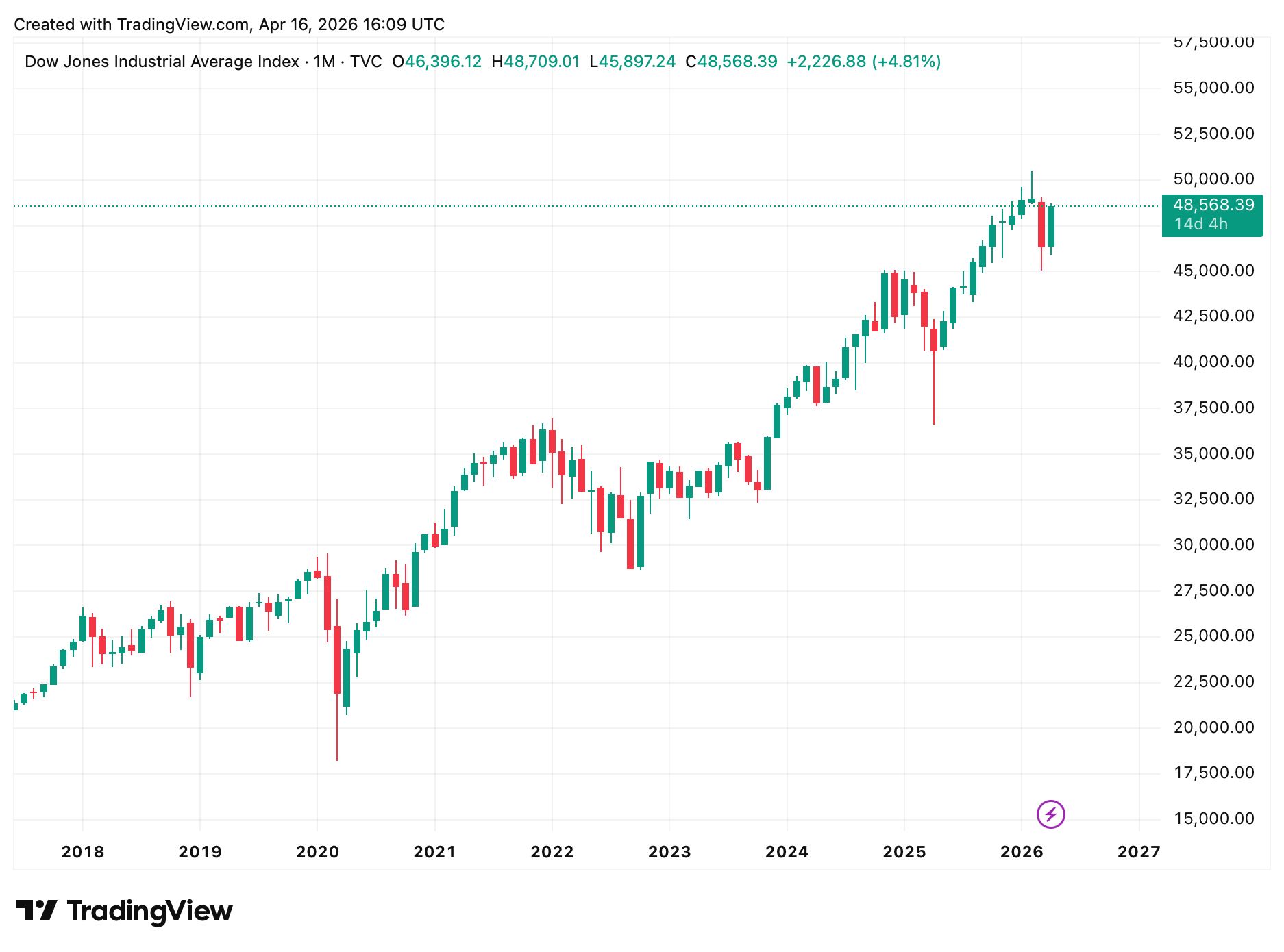The width and height of the screenshot is (1284, 952).
Task: Click the low value 45,897.24
Action: (637, 62)
